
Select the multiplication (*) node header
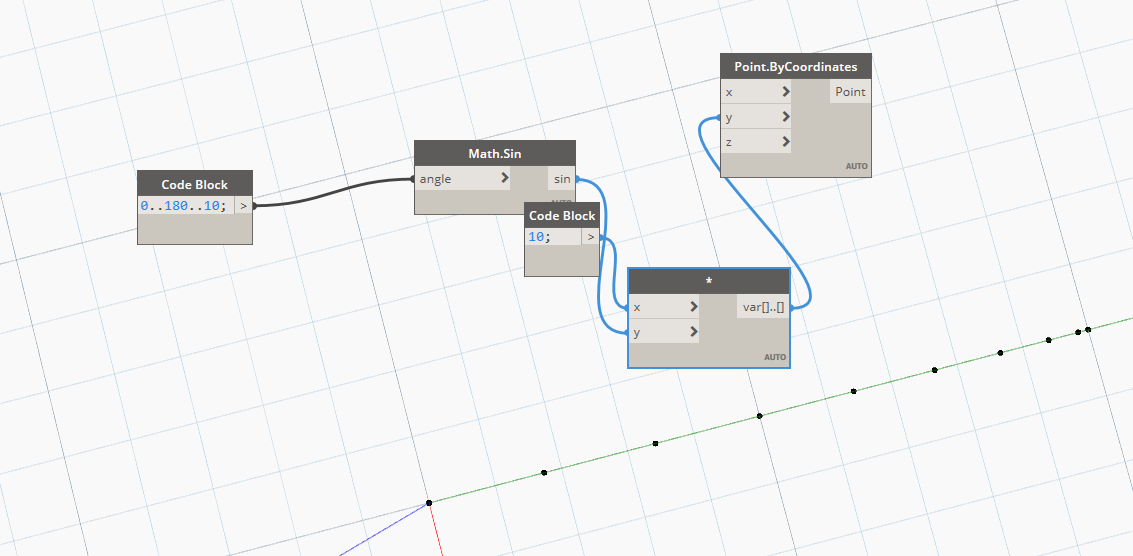[x=709, y=281]
